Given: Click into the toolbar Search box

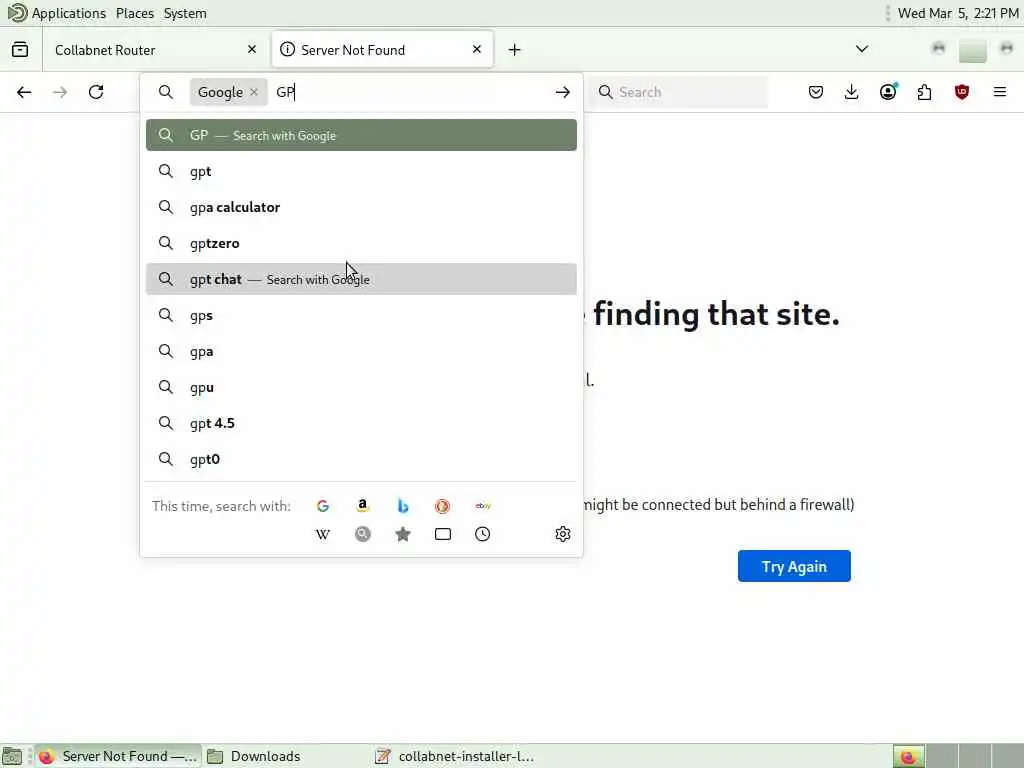Looking at the screenshot, I should (x=679, y=92).
